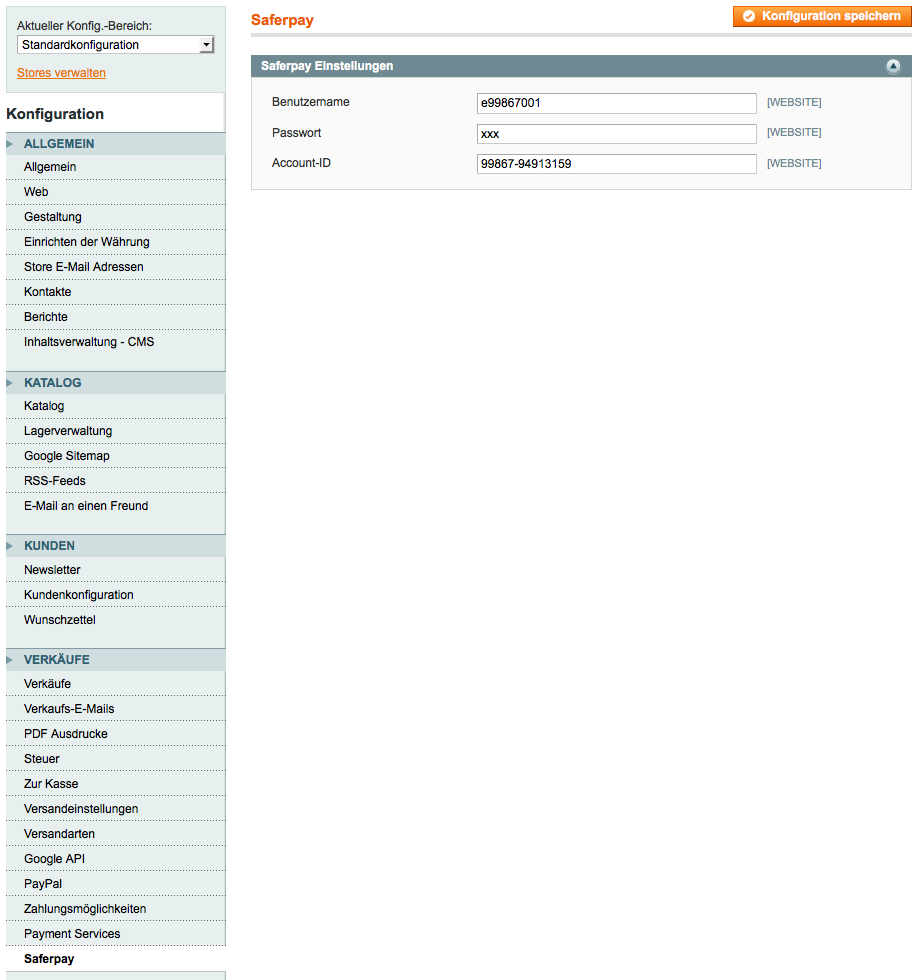Click into the Benutzername input field
Screen dimensions: 915x980
pos(616,103)
